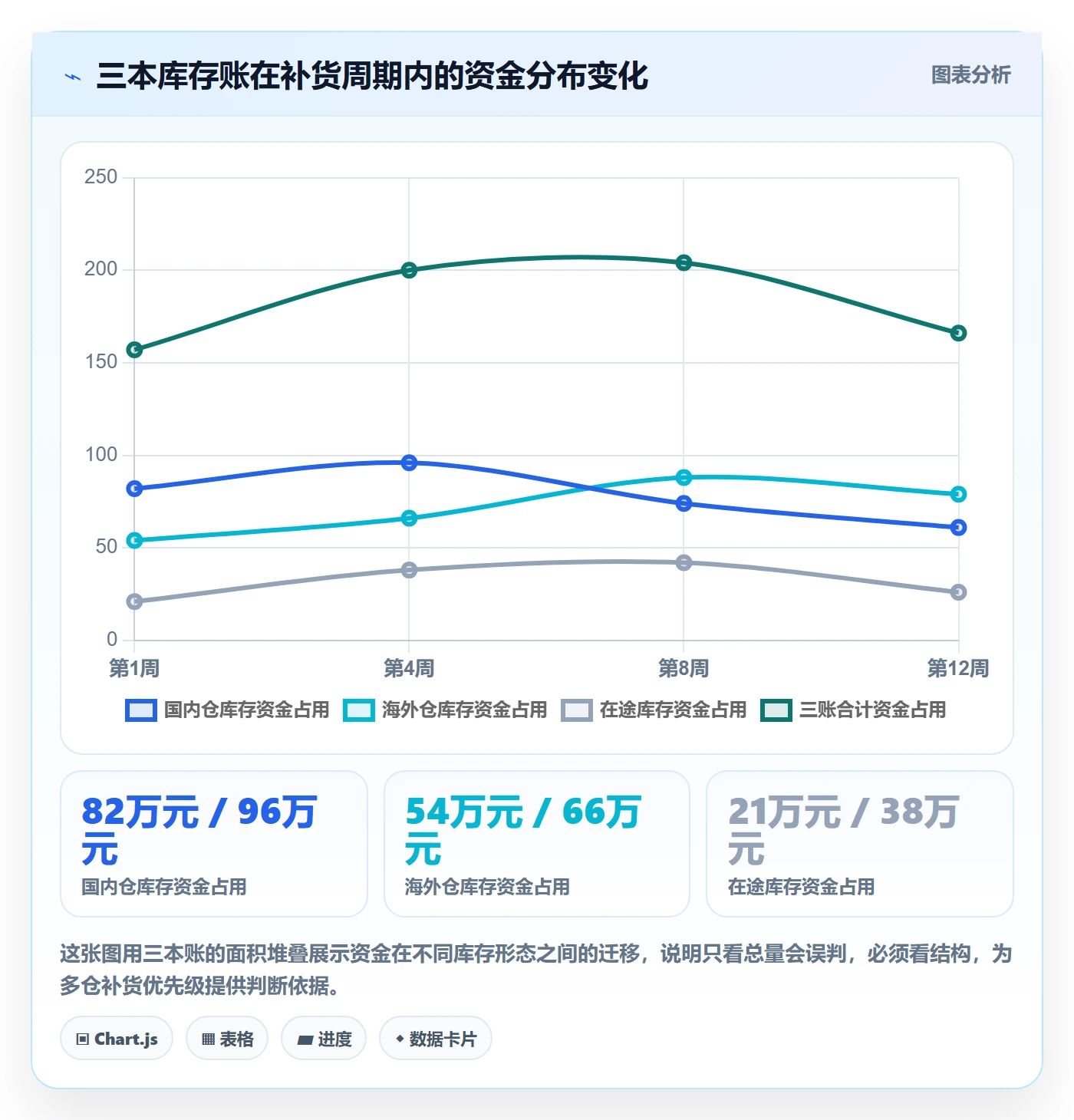The height and width of the screenshot is (1120, 1074).
Task: Click the 三账合计资金占用 legend label
Action: click(872, 710)
